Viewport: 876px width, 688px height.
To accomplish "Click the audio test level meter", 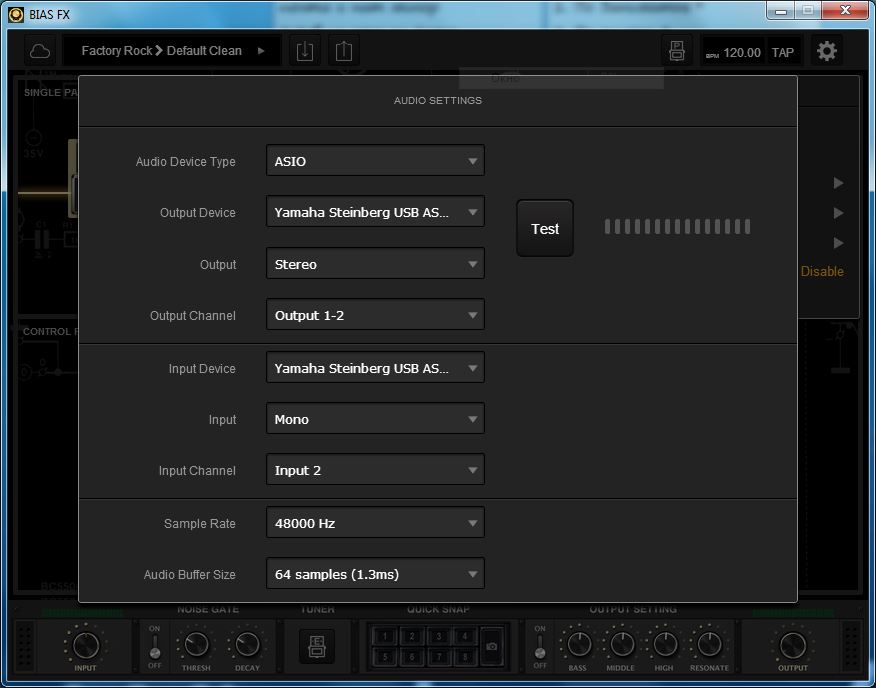I will pyautogui.click(x=677, y=226).
